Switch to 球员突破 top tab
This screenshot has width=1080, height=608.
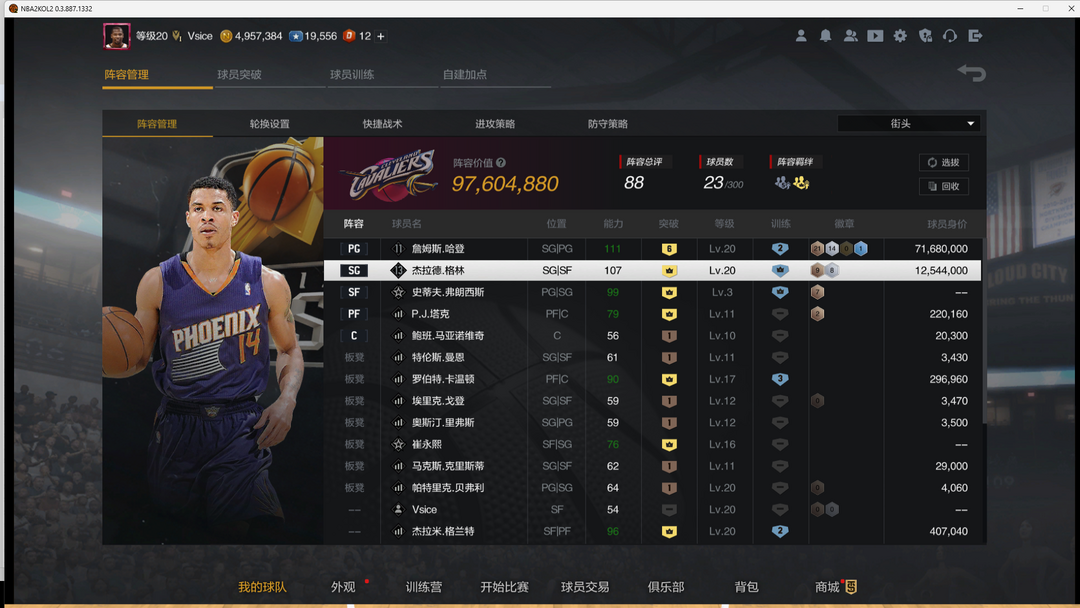(240, 74)
